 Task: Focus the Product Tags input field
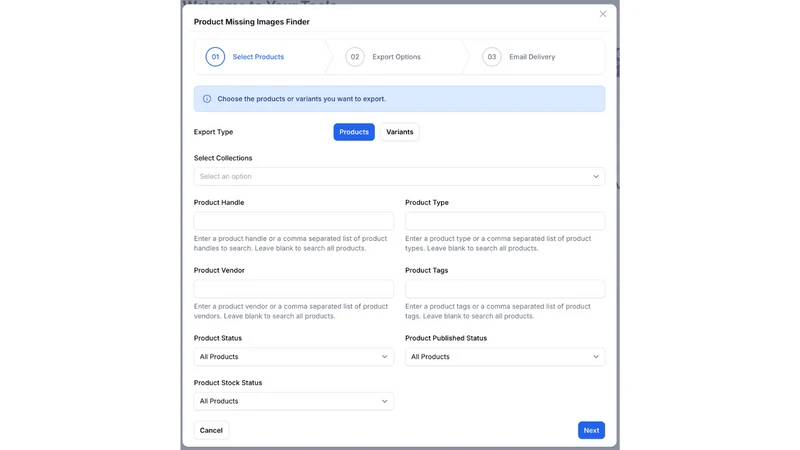coord(505,289)
